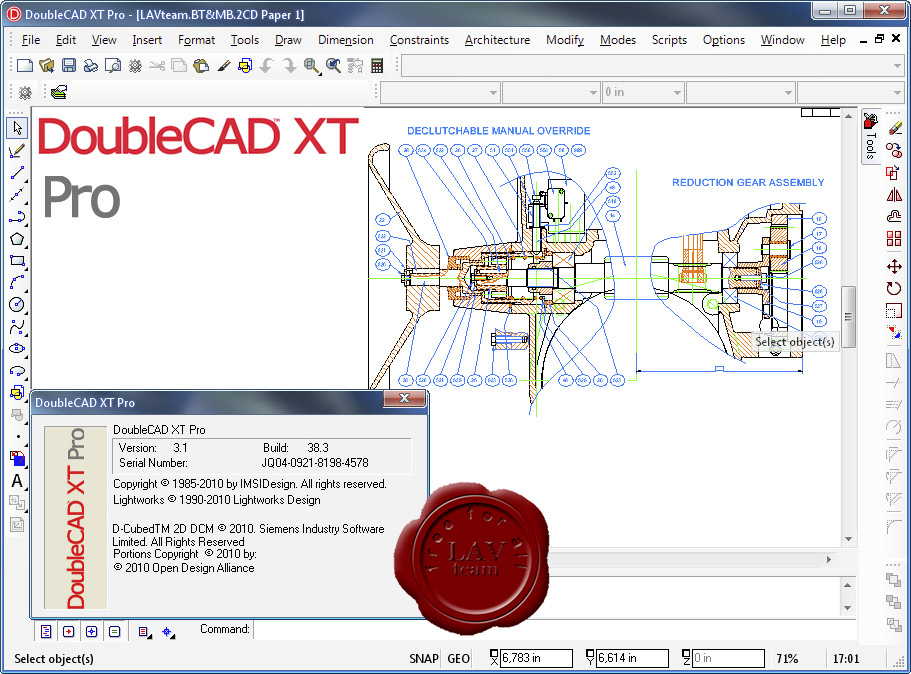Click the horizontal scrollbar right arrow

(x=829, y=560)
